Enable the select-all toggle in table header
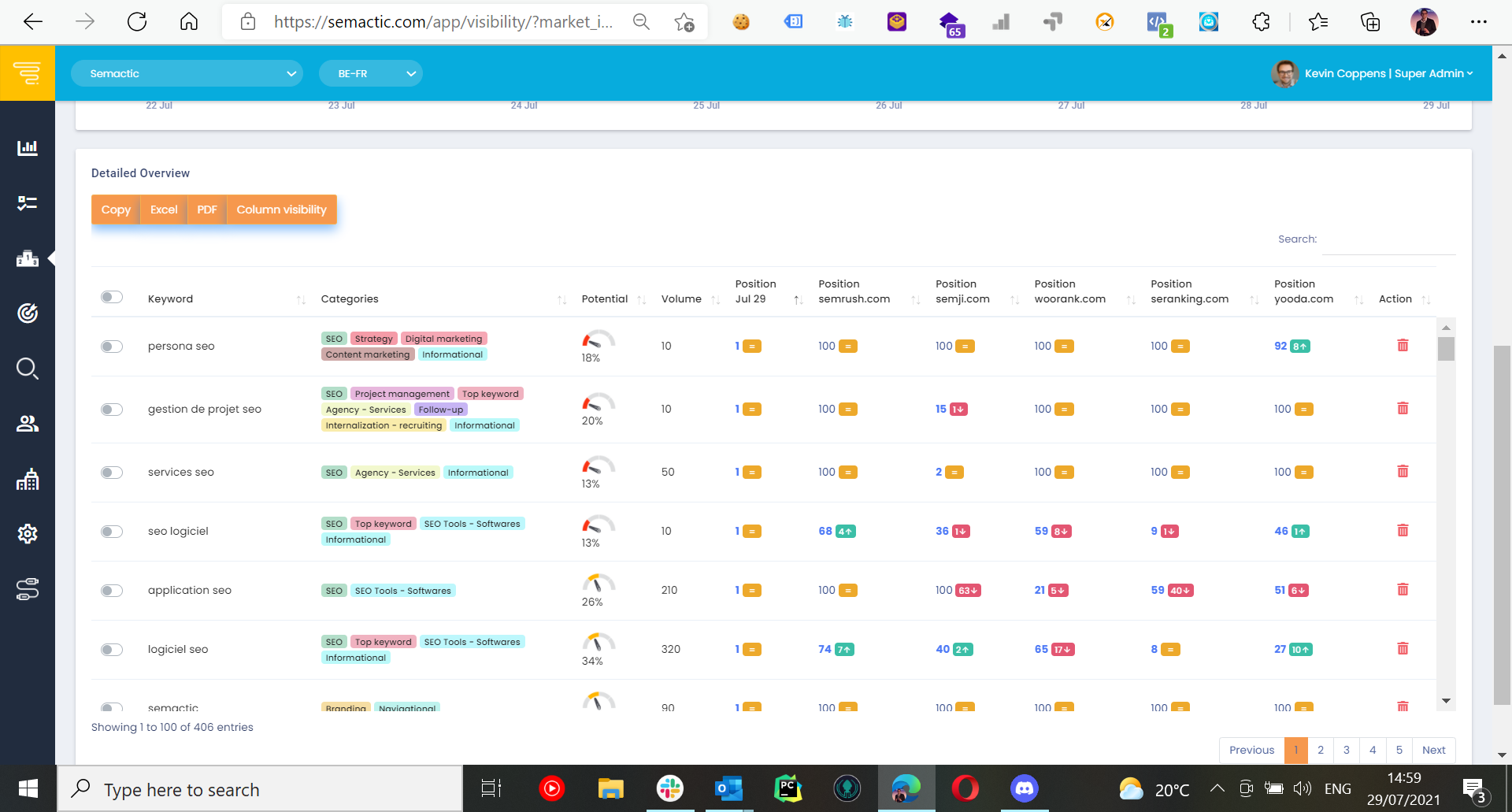Screen dimensions: 1512x812 point(112,297)
